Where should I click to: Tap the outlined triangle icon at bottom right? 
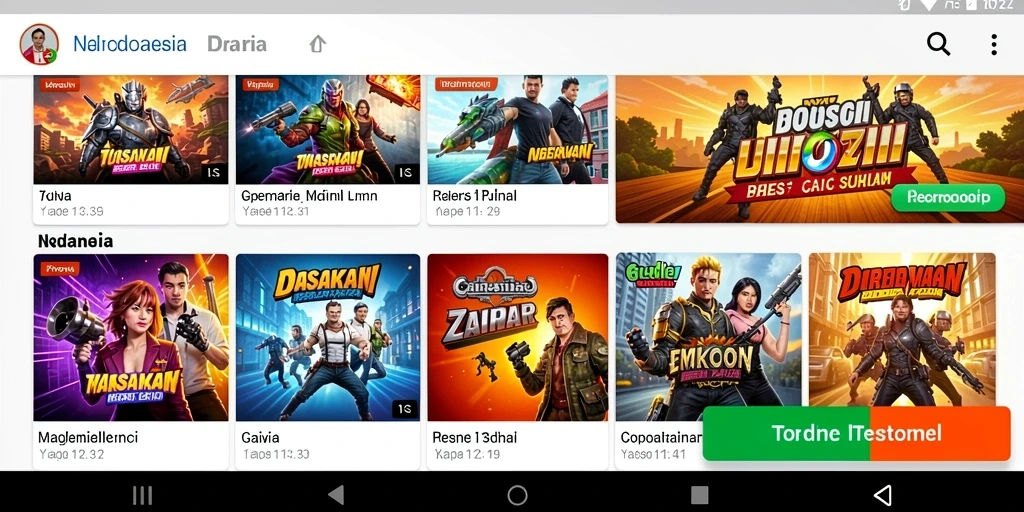tap(882, 495)
